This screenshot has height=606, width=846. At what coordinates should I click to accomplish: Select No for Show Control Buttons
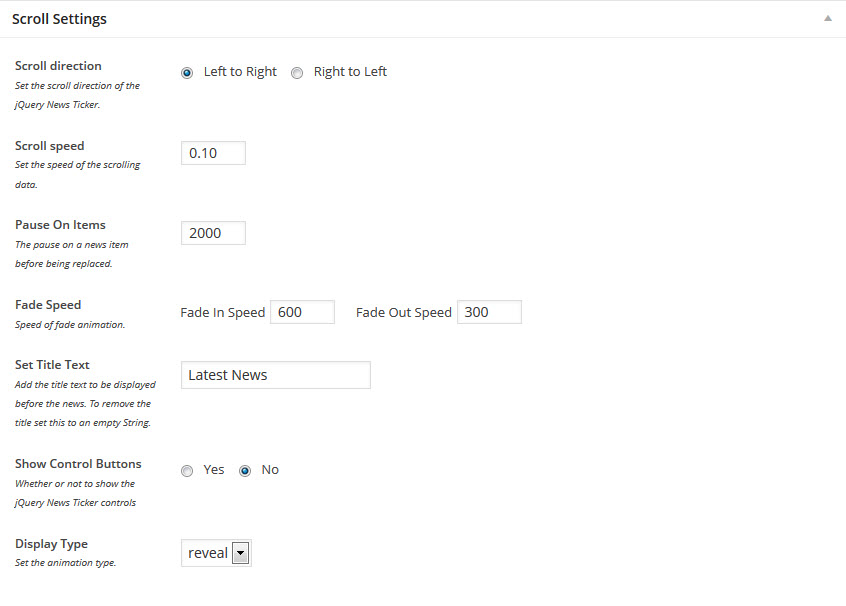click(243, 470)
